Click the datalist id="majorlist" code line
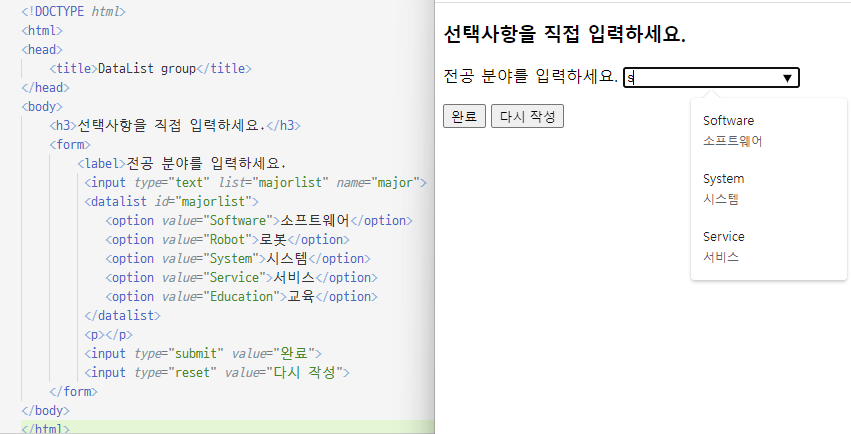 pos(172,201)
